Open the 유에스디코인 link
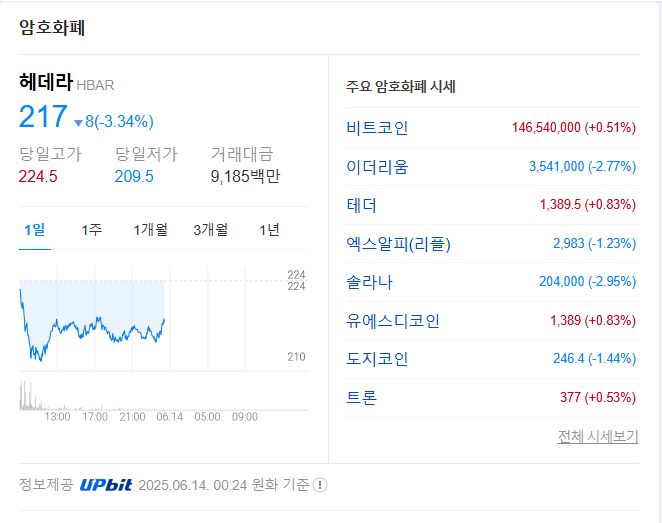Screen dimensions: 662x523 pos(393,321)
